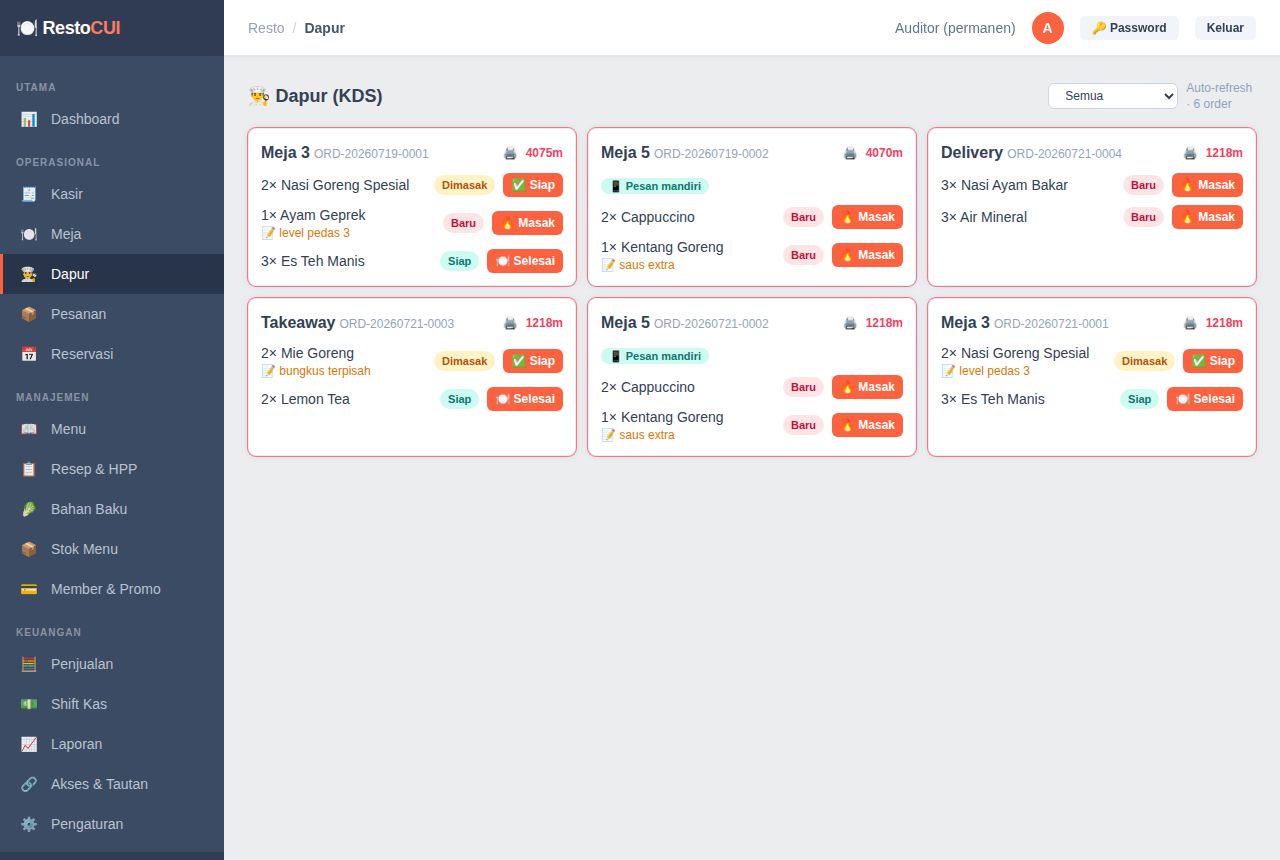Open the Dashboard sidebar icon
The height and width of the screenshot is (860, 1280).
tap(29, 119)
